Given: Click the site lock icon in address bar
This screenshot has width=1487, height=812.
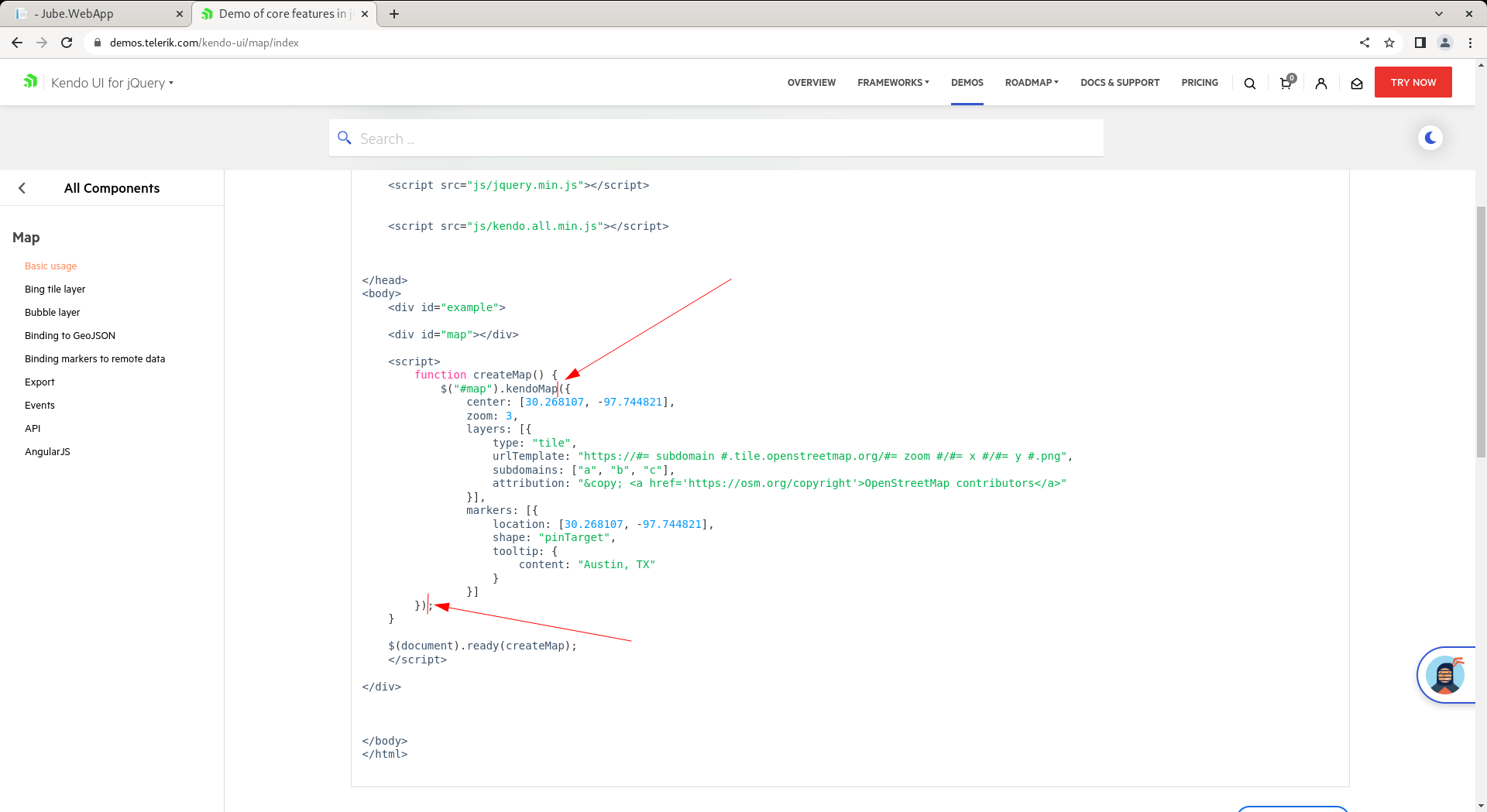Looking at the screenshot, I should coord(97,43).
